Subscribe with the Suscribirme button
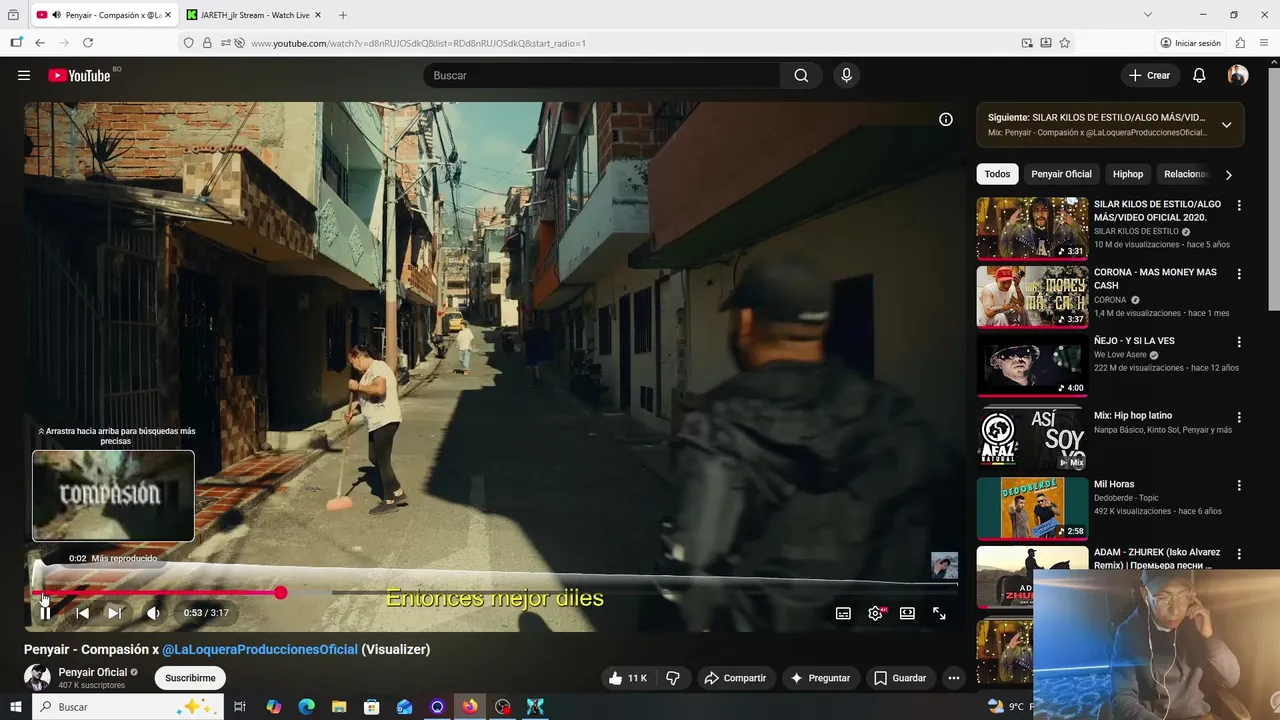 coord(190,678)
